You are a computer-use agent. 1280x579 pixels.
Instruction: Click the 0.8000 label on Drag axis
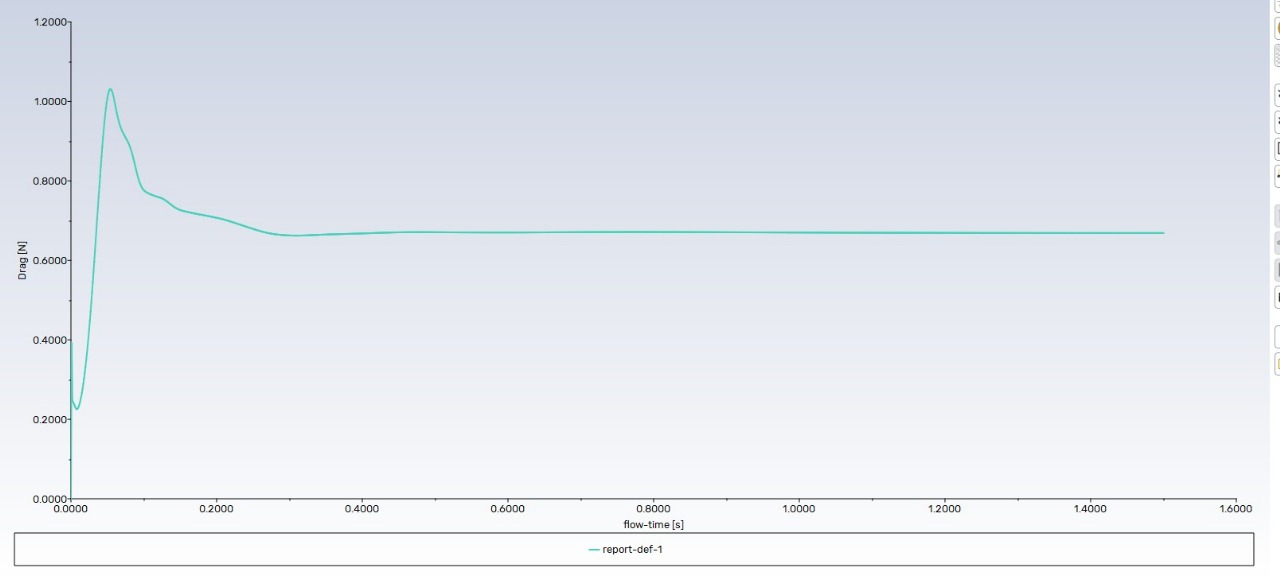click(x=50, y=181)
